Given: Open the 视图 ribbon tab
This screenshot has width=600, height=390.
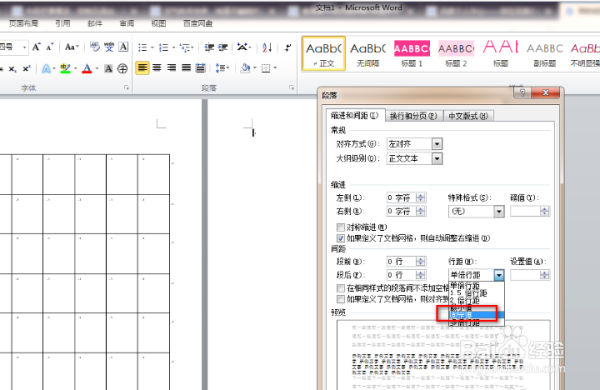Looking at the screenshot, I should pyautogui.click(x=158, y=24).
